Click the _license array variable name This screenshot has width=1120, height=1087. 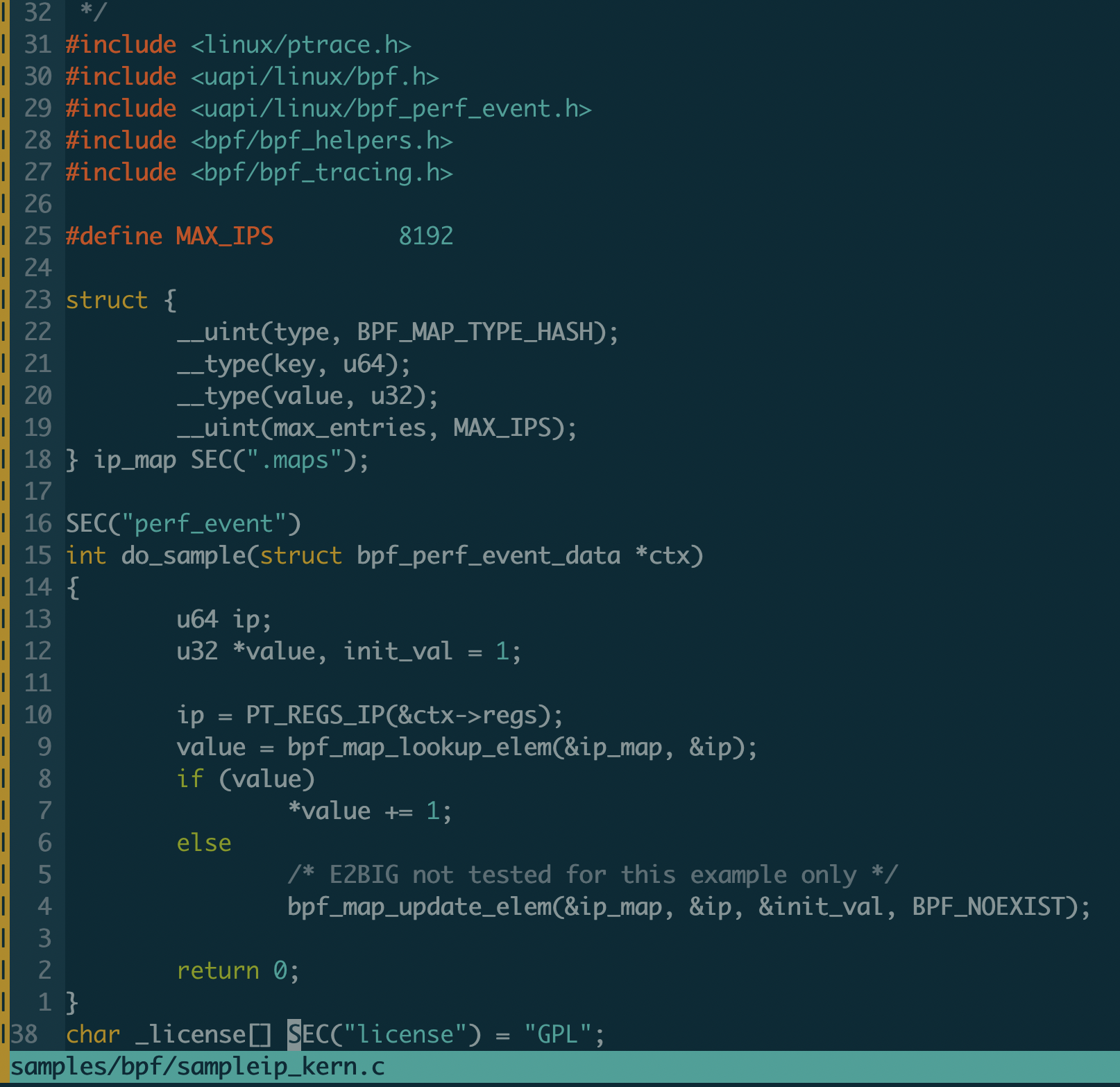coord(190,1034)
